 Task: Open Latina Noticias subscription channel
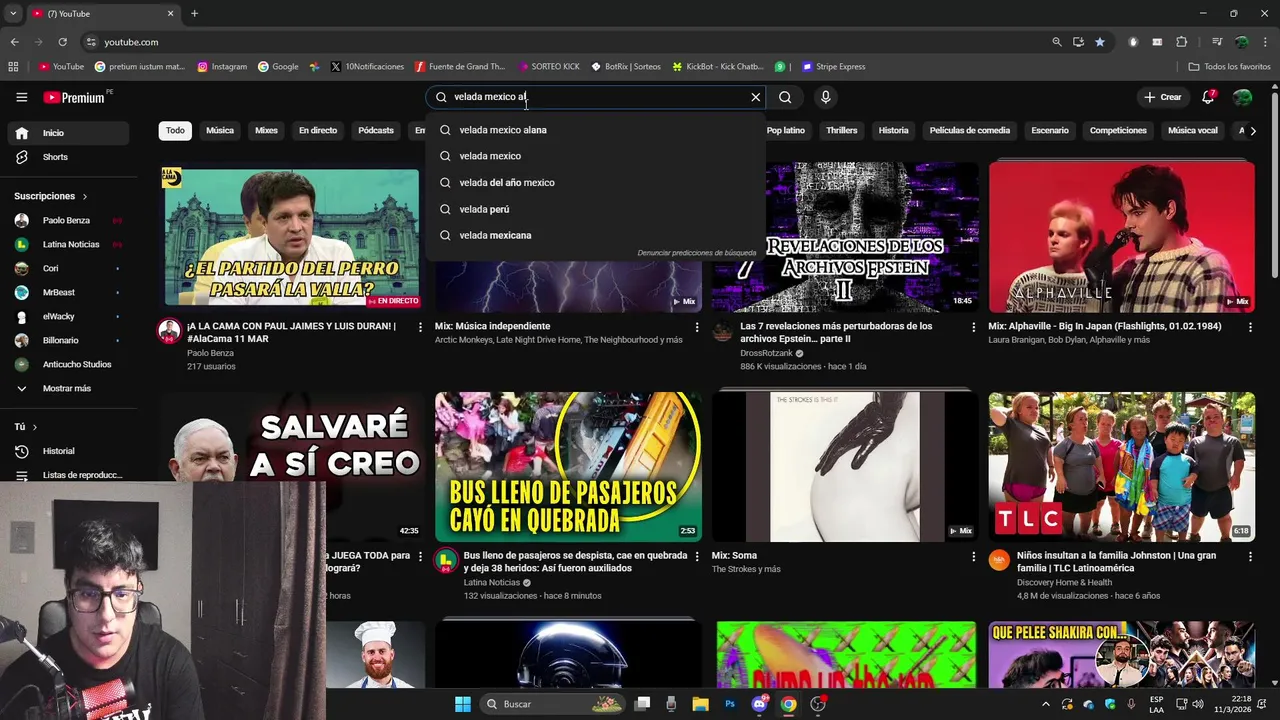coord(69,244)
